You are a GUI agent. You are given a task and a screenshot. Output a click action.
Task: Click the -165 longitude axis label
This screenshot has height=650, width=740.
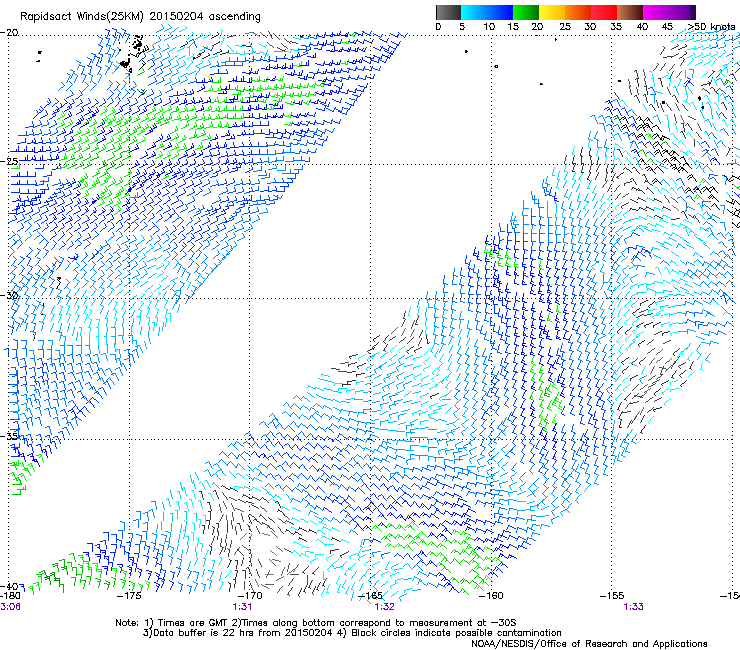click(370, 596)
